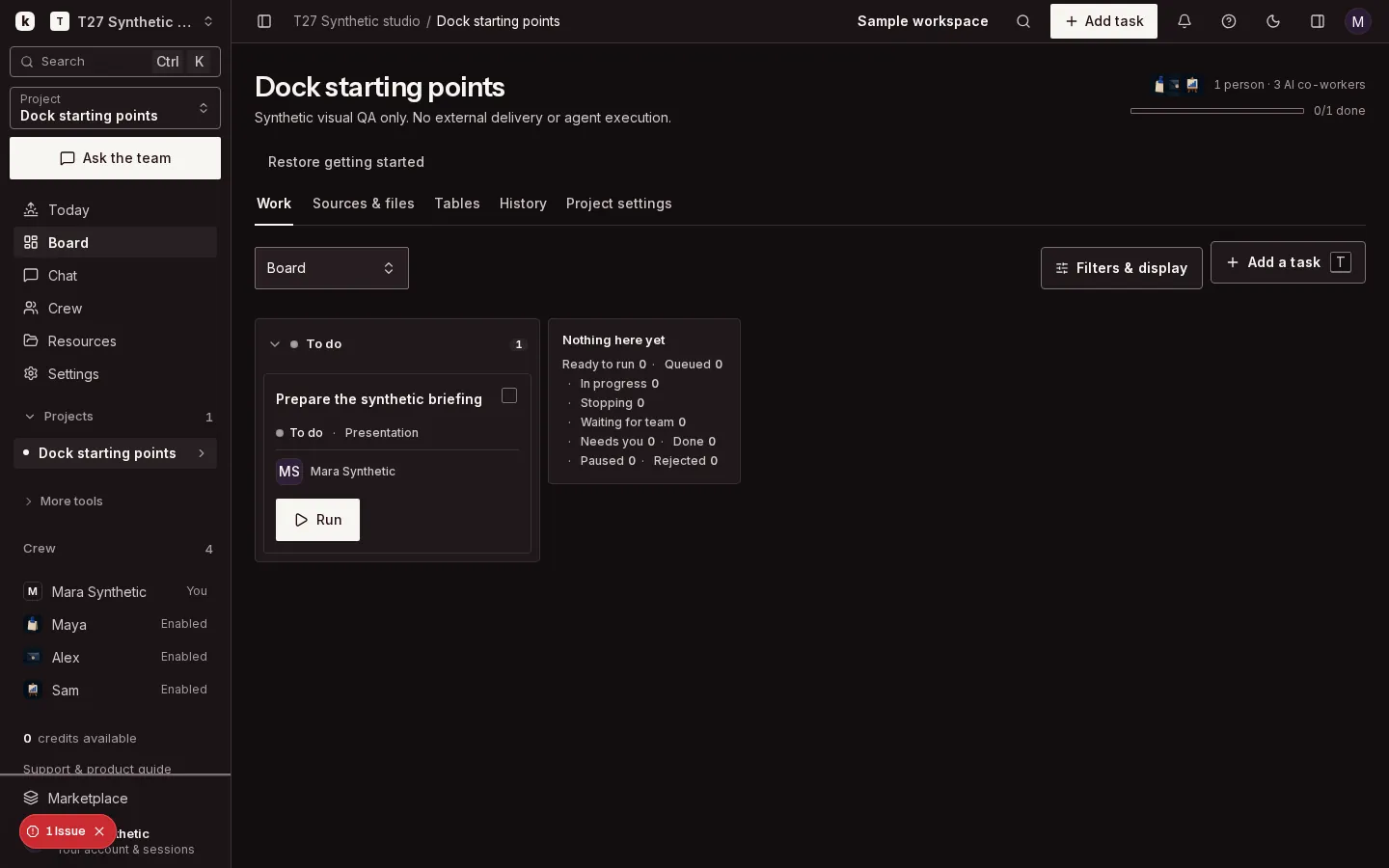Open the M user avatar menu
The height and width of the screenshot is (868, 1389).
1358,21
